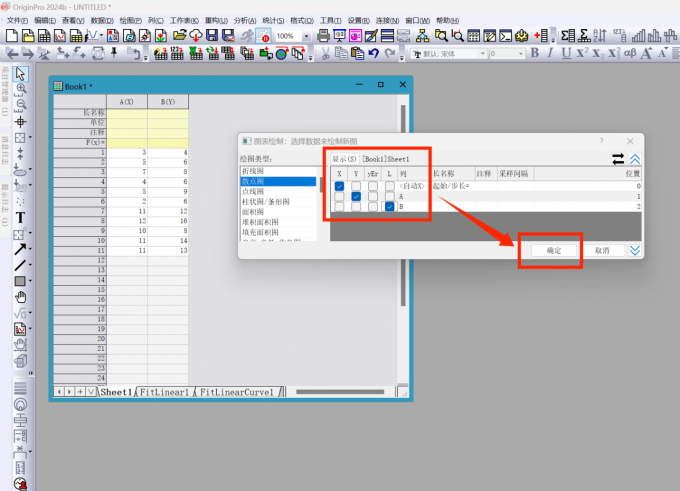Expand arrow tool flyout arrow

pyautogui.click(x=30, y=249)
